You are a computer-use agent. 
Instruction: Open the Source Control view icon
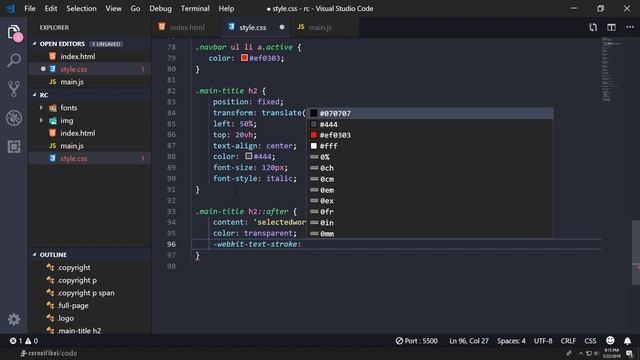click(x=14, y=89)
